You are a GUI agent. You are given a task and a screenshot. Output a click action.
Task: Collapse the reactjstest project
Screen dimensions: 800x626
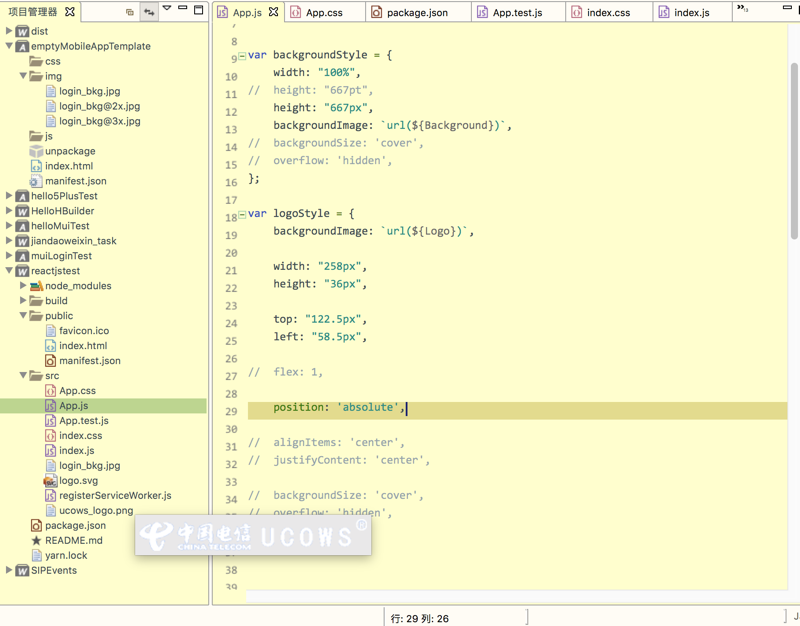(9, 271)
